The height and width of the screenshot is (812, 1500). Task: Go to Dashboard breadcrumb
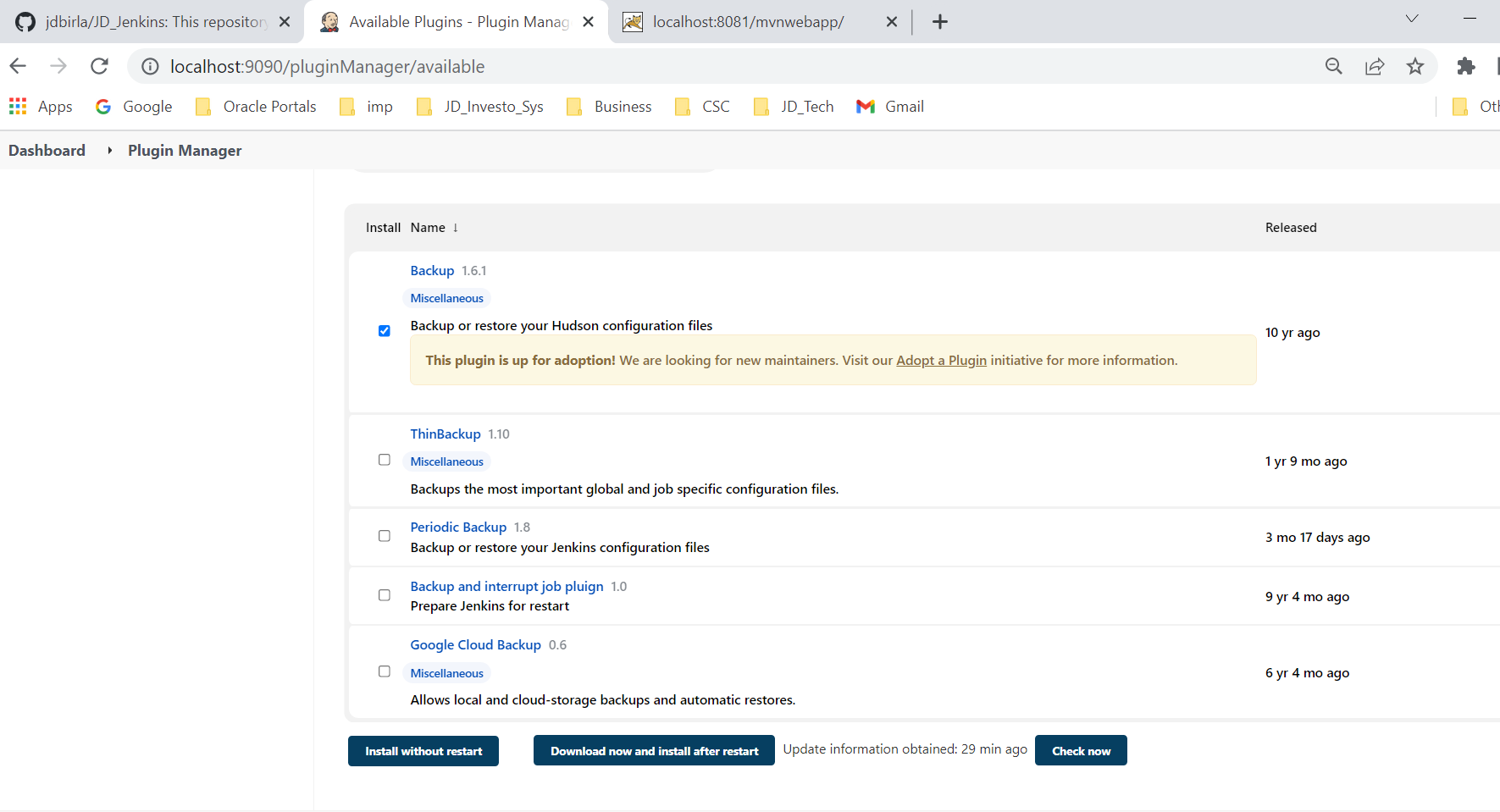click(x=47, y=150)
